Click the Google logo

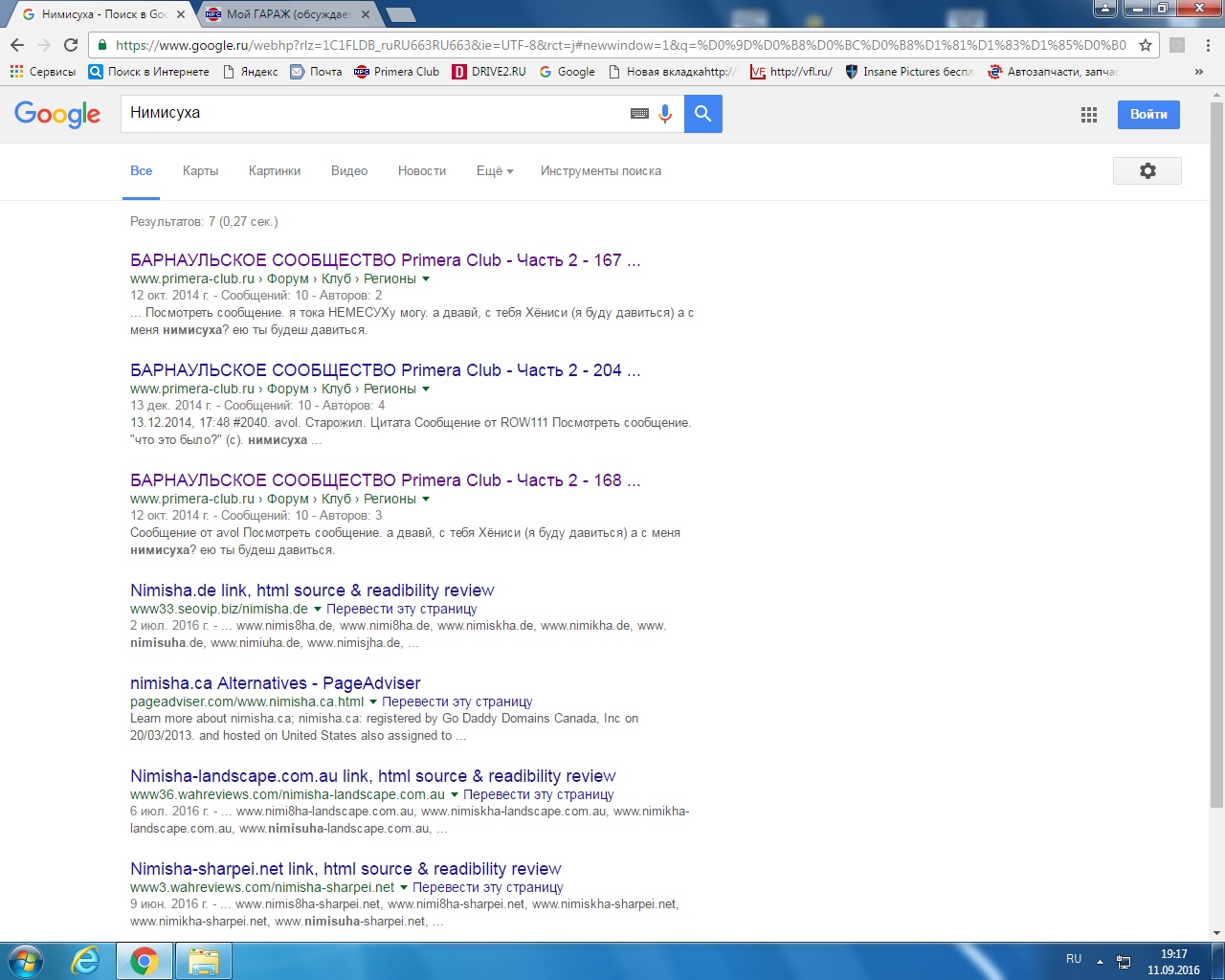[57, 114]
